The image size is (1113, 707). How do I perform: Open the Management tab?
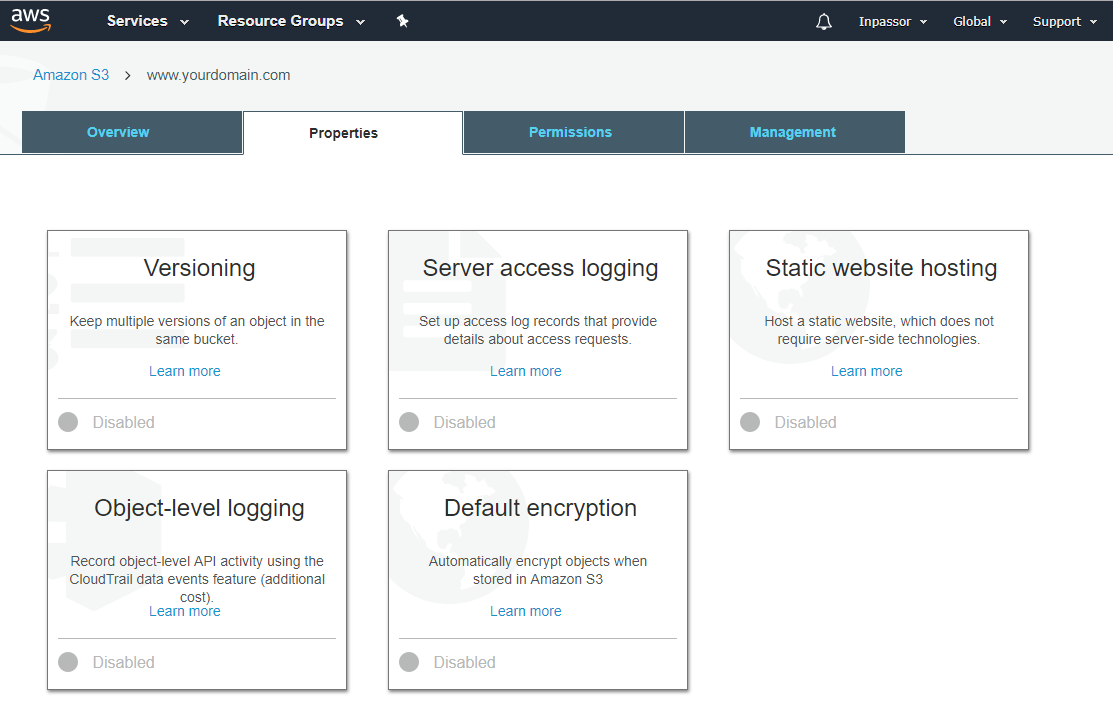(793, 132)
